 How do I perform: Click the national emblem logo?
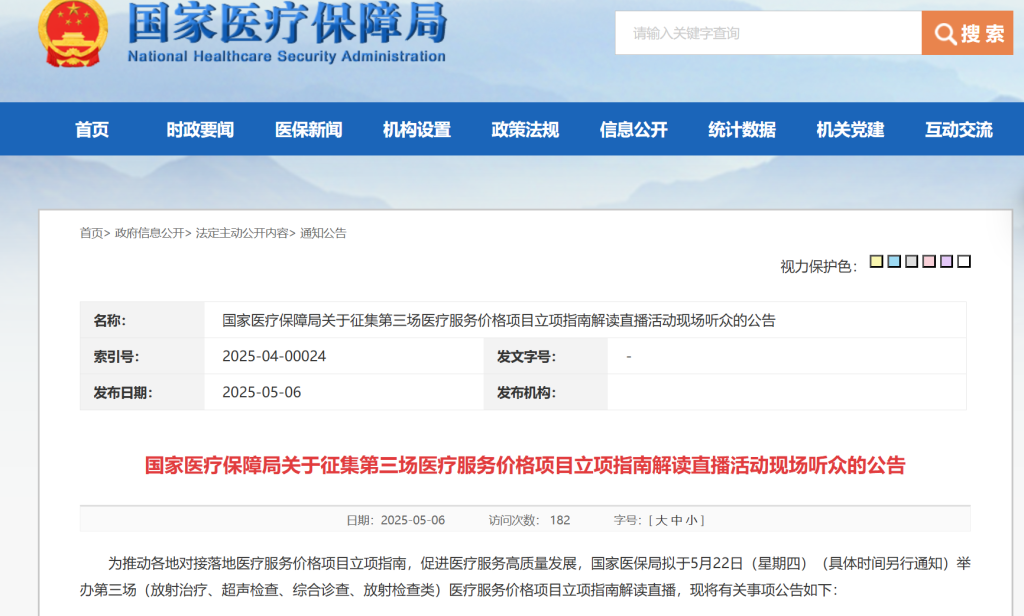73,33
